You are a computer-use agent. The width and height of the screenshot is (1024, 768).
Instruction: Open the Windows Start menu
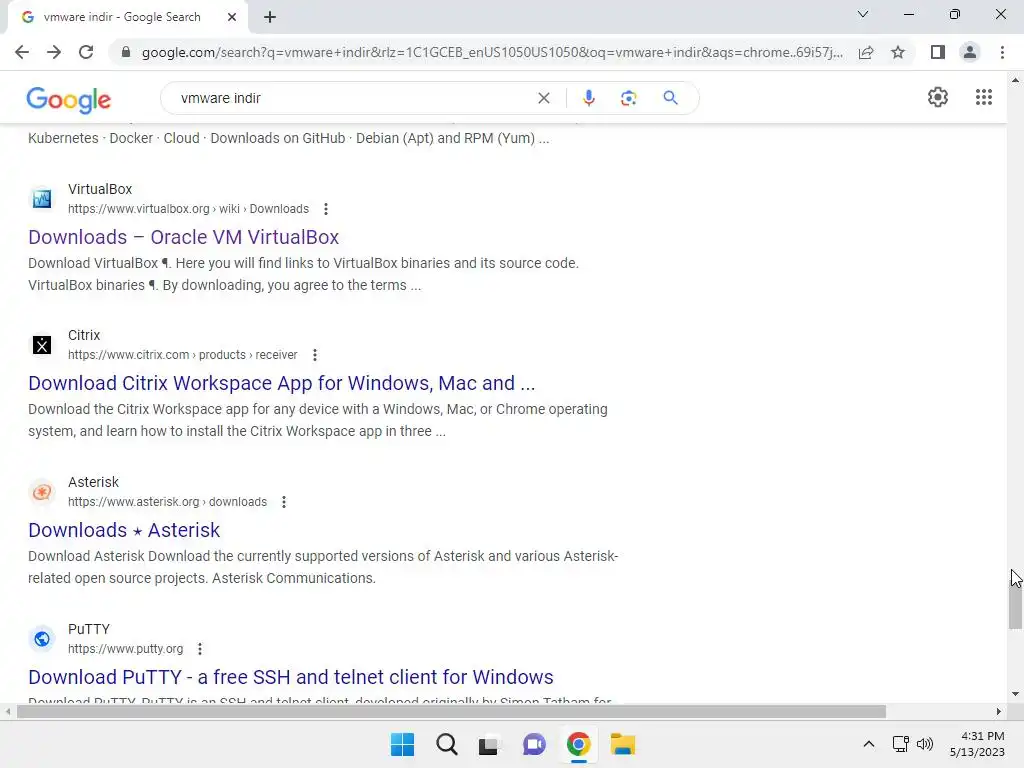402,744
